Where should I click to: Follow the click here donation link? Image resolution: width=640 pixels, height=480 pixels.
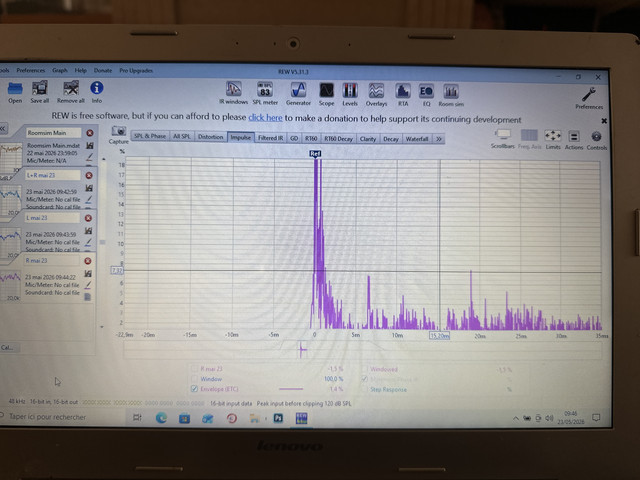(x=265, y=118)
